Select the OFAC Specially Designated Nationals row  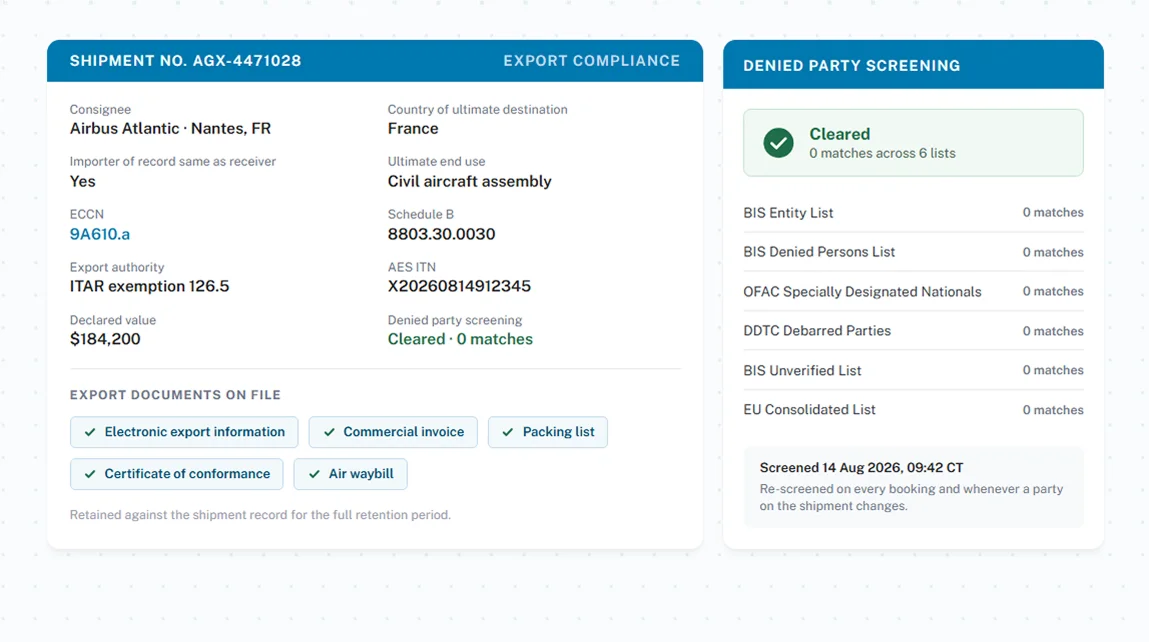913,292
